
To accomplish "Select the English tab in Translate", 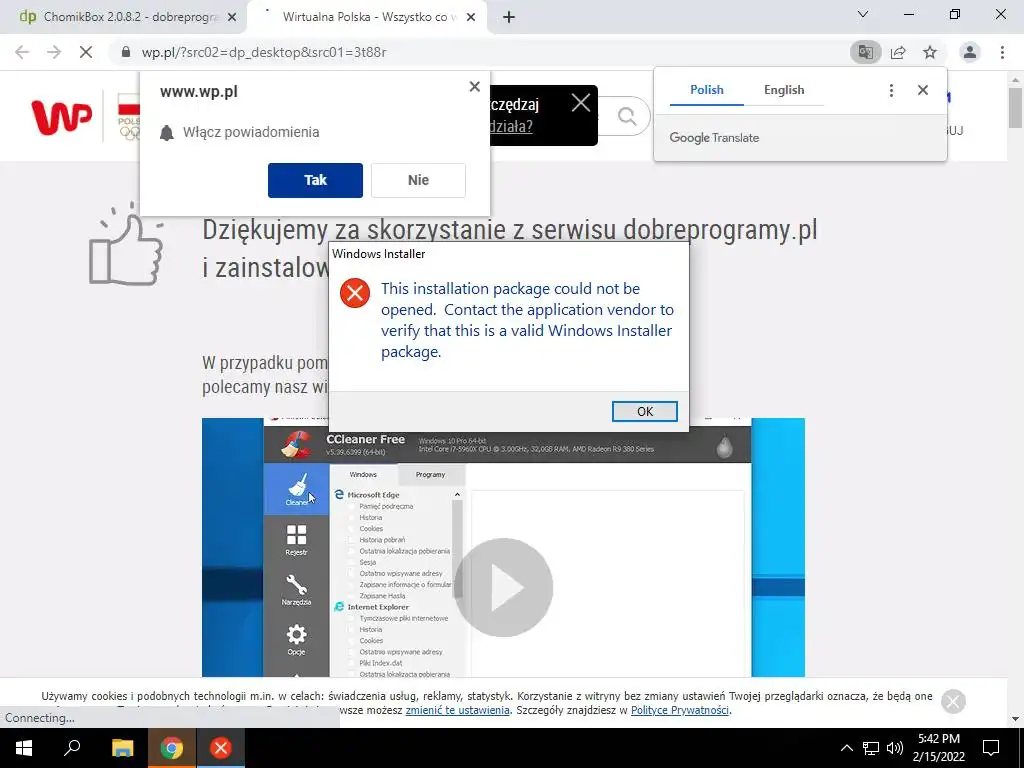I will 784,90.
